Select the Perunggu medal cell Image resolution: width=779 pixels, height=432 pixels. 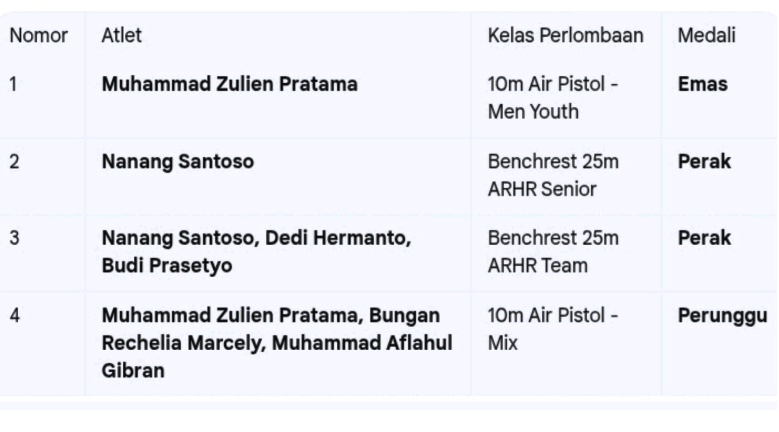(722, 316)
